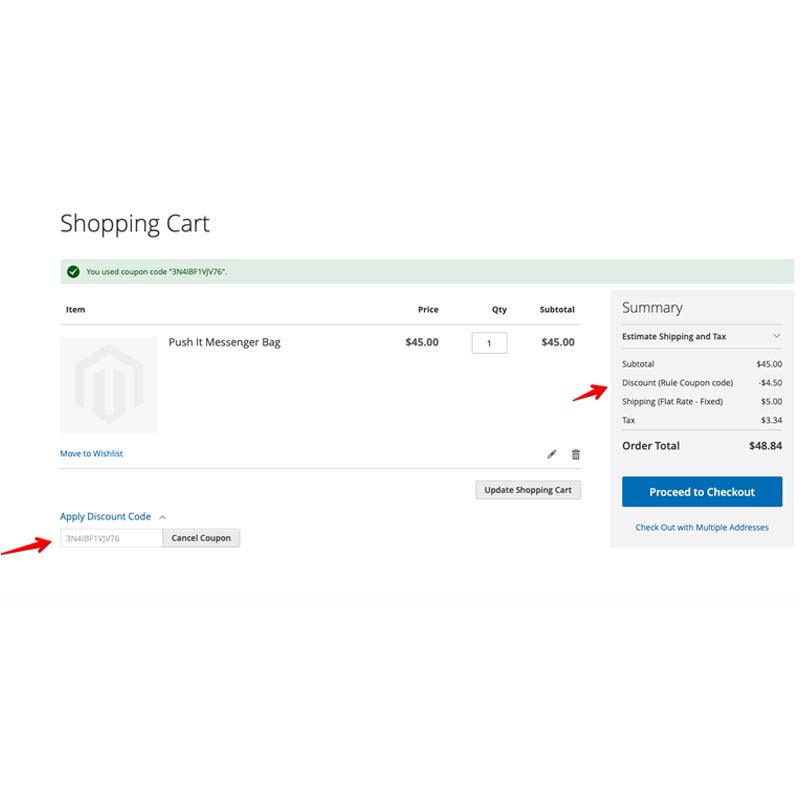Viewport: 800px width, 800px height.
Task: Cancel the applied coupon
Action: [201, 538]
